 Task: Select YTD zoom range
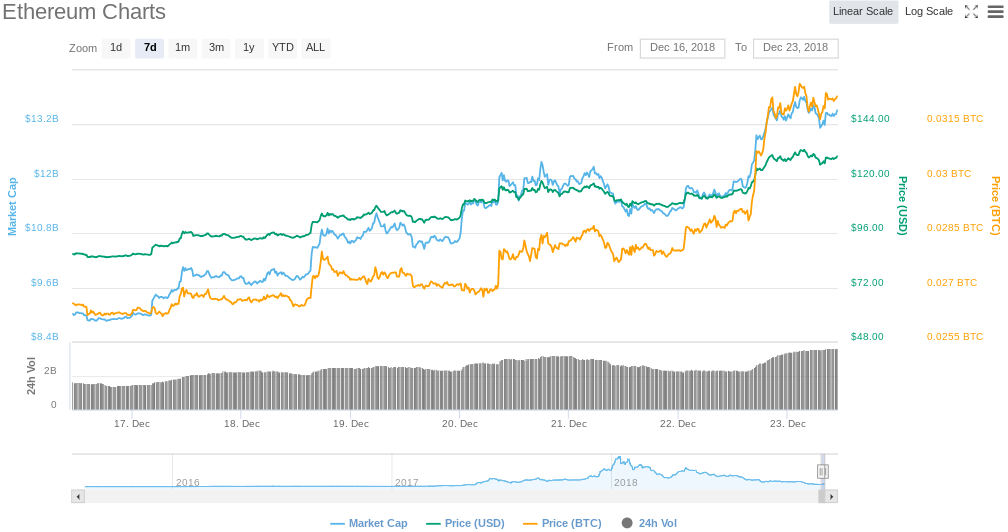tap(282, 48)
